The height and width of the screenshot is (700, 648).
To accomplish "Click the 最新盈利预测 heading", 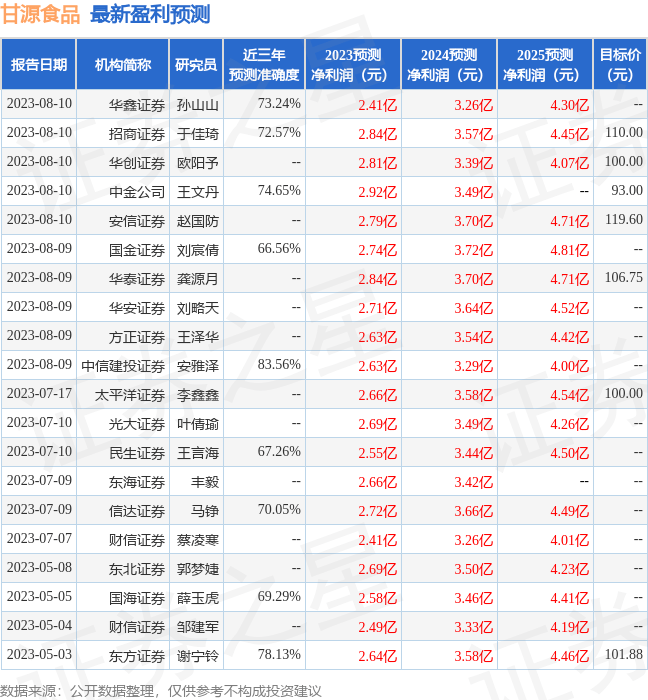I will click(150, 15).
